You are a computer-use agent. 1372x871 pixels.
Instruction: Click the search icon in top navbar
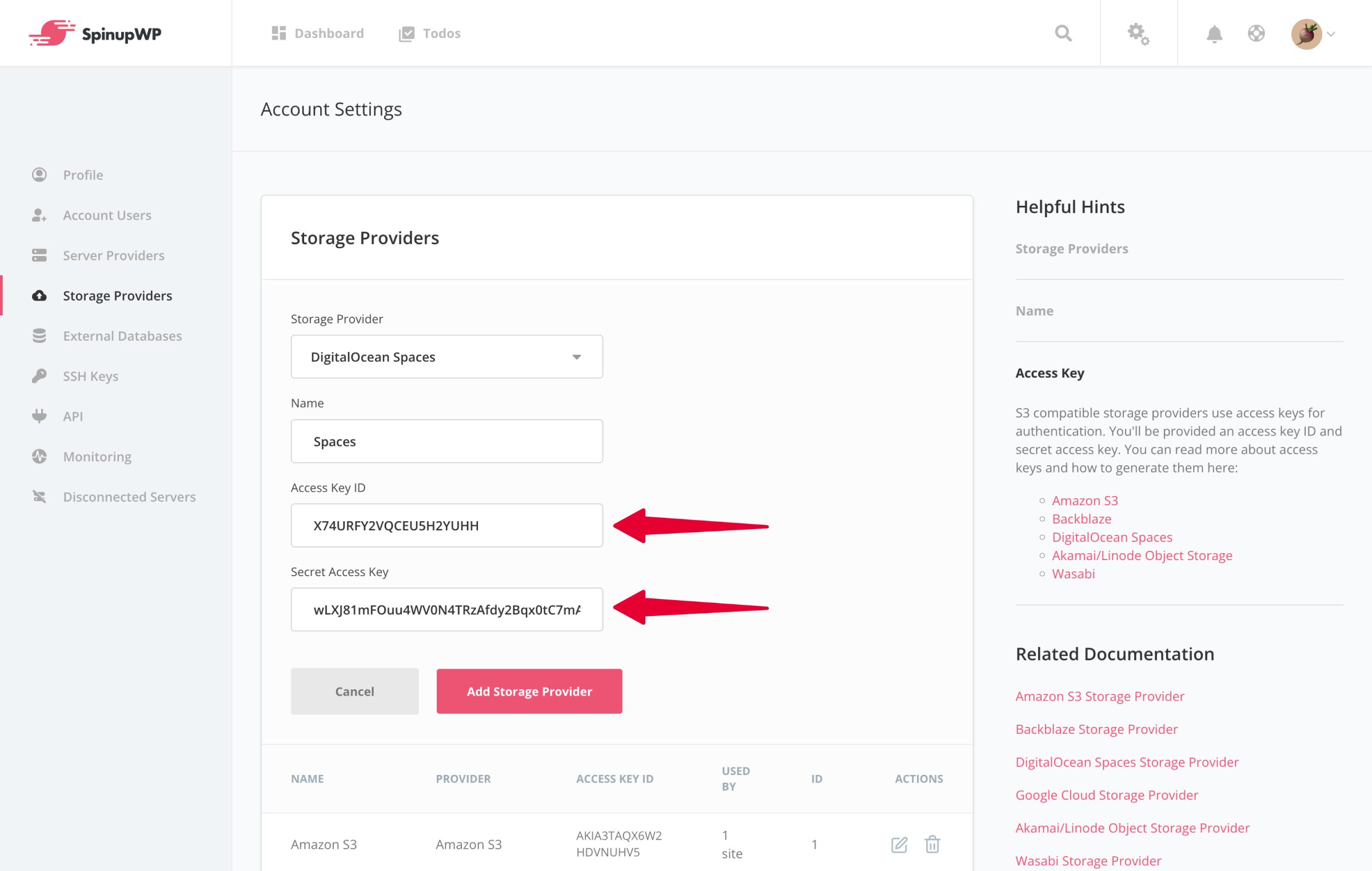tap(1064, 33)
